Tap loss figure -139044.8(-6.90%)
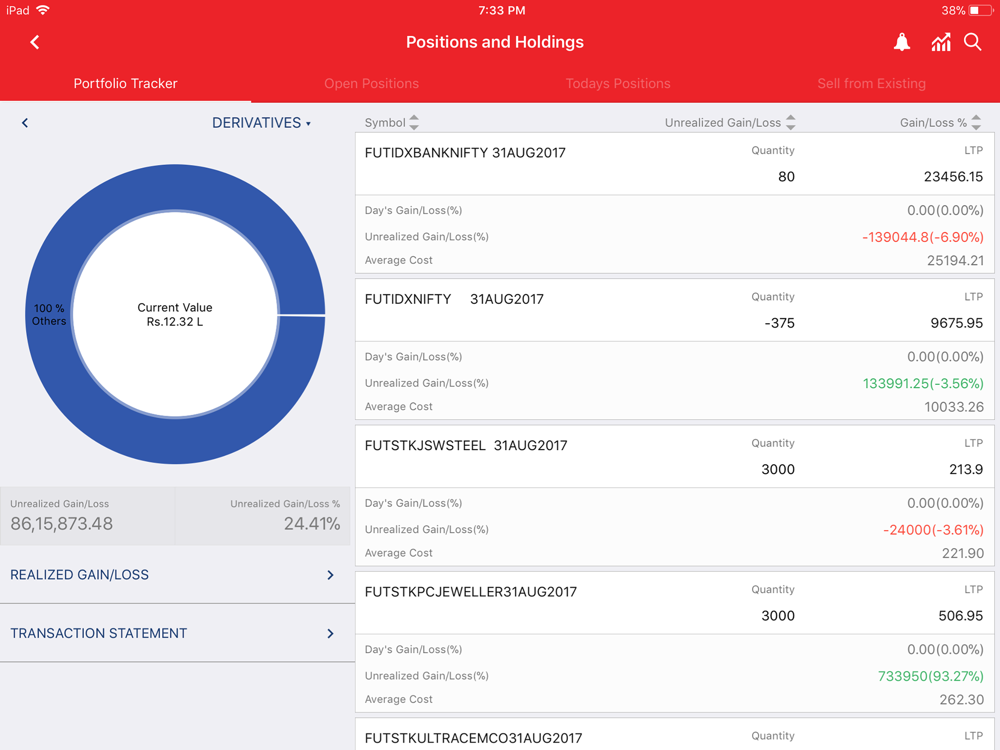The height and width of the screenshot is (750, 1000). click(x=922, y=237)
